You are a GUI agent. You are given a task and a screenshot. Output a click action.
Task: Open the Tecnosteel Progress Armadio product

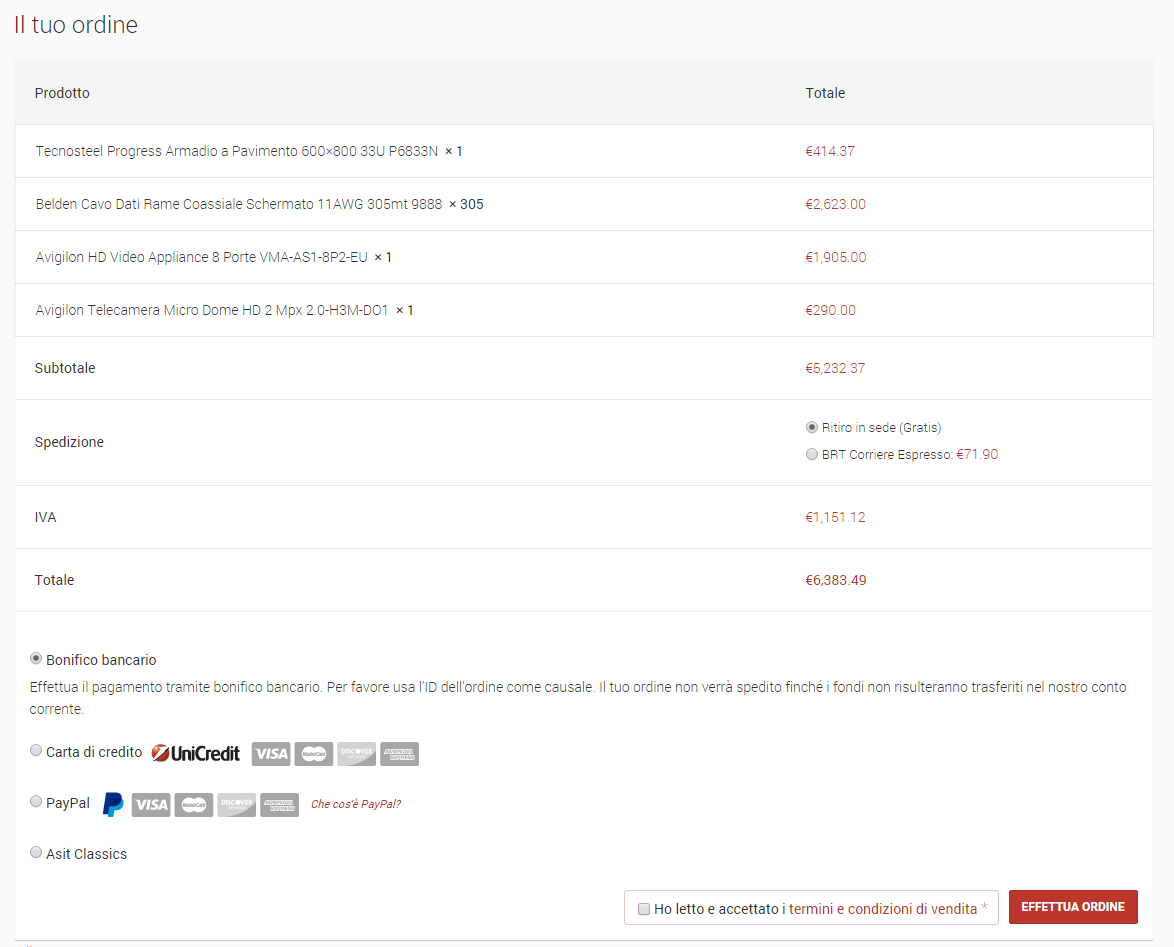tap(237, 151)
